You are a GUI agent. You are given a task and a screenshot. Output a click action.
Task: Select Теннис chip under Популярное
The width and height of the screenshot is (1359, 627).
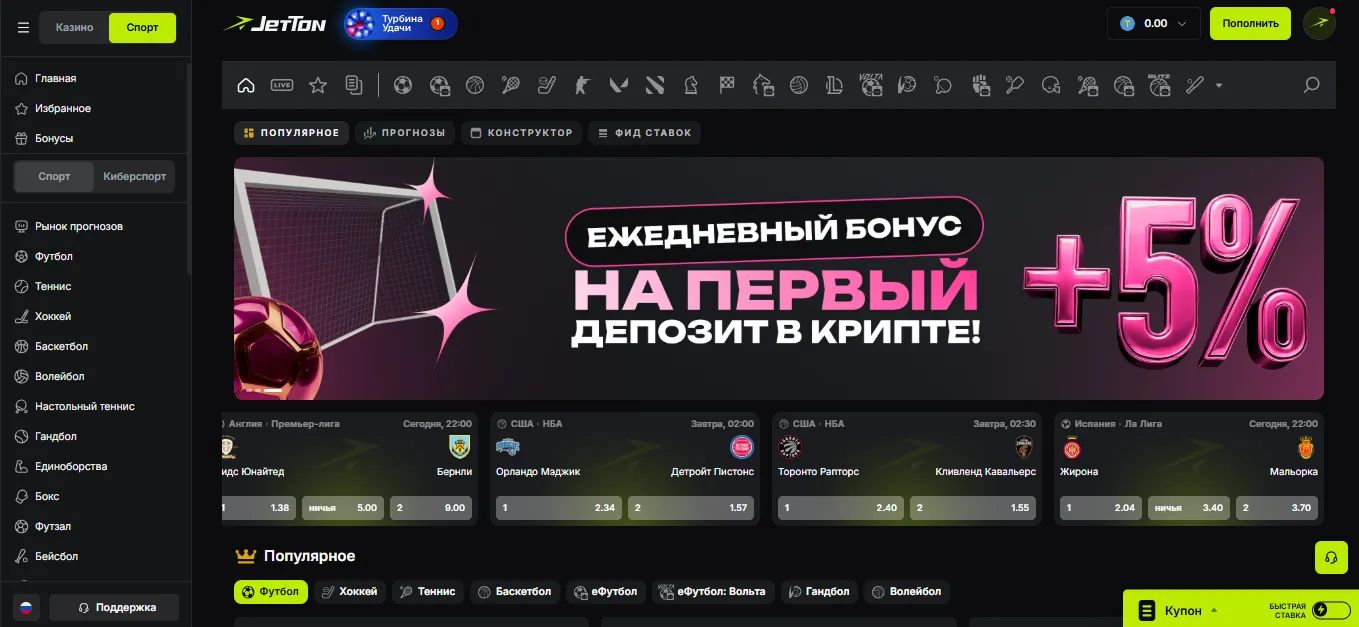(x=428, y=591)
